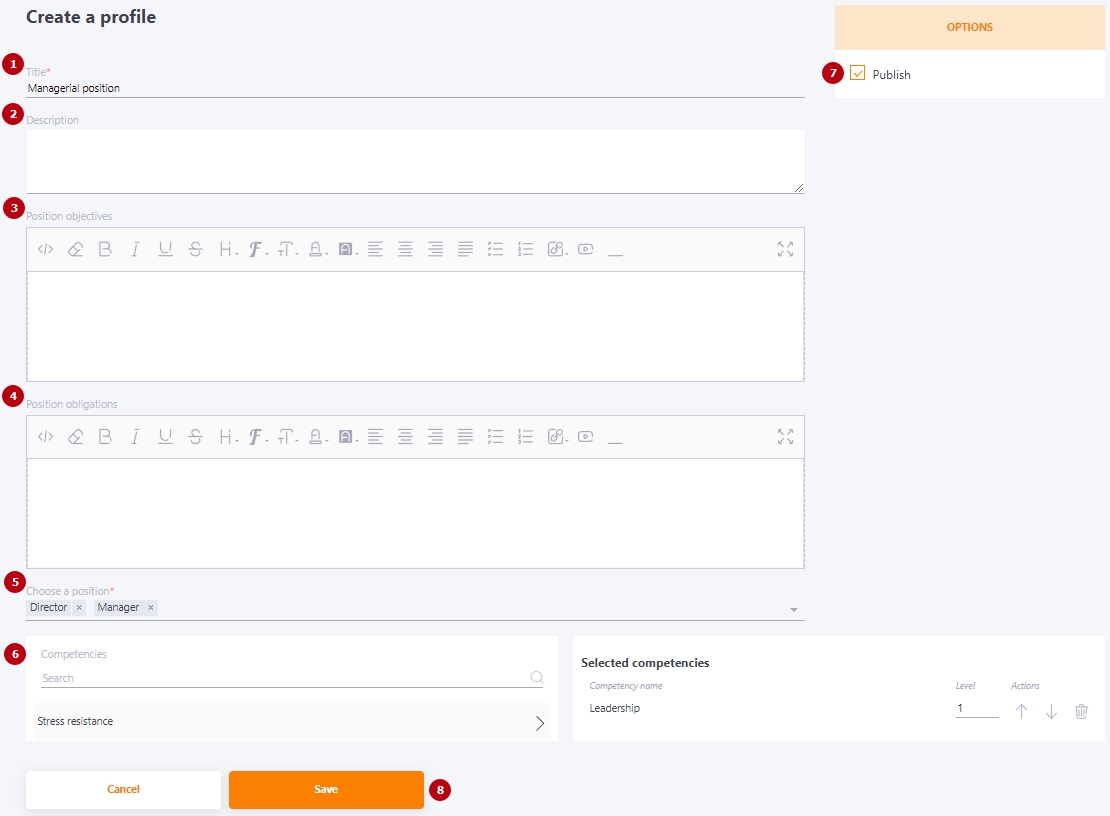Click inside the Description text area

[x=416, y=161]
